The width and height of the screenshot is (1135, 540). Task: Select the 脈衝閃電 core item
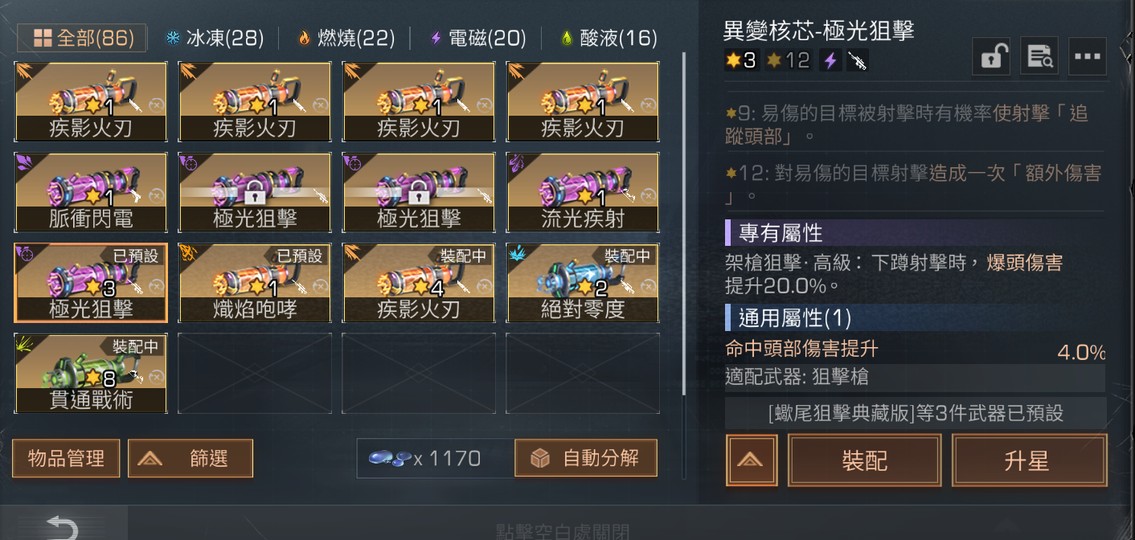[90, 193]
